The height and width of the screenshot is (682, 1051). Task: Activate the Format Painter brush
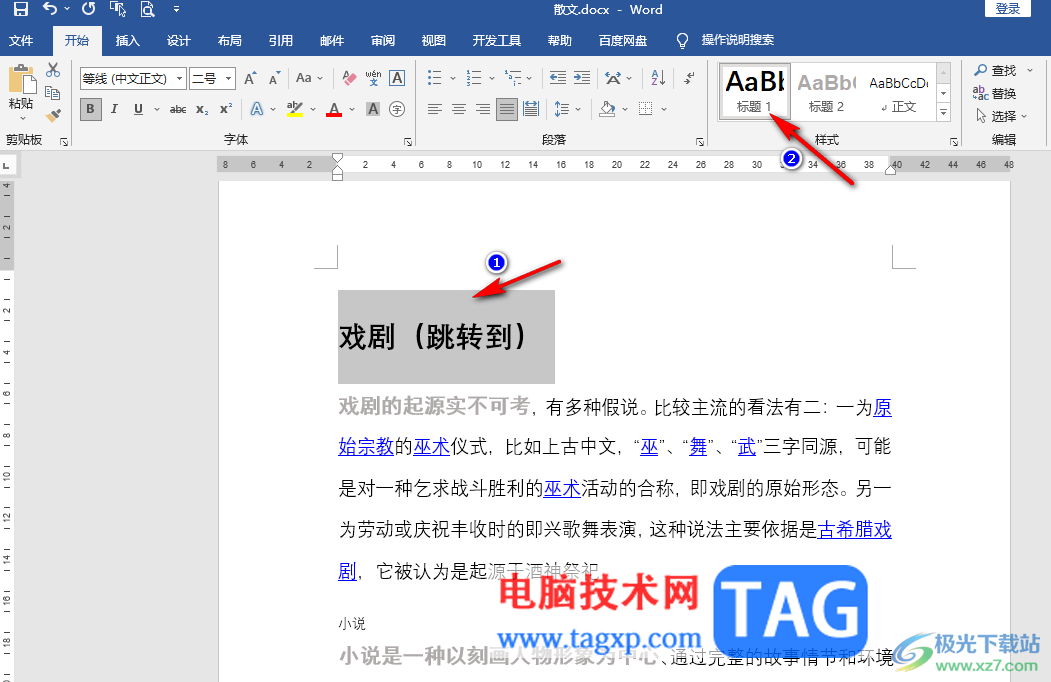click(53, 115)
